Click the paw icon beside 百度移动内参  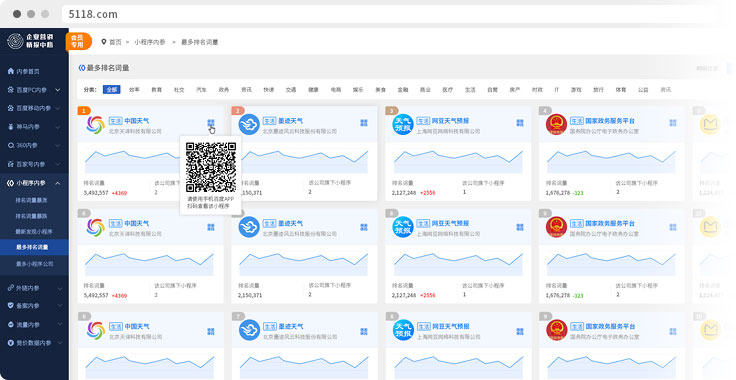click(x=11, y=108)
